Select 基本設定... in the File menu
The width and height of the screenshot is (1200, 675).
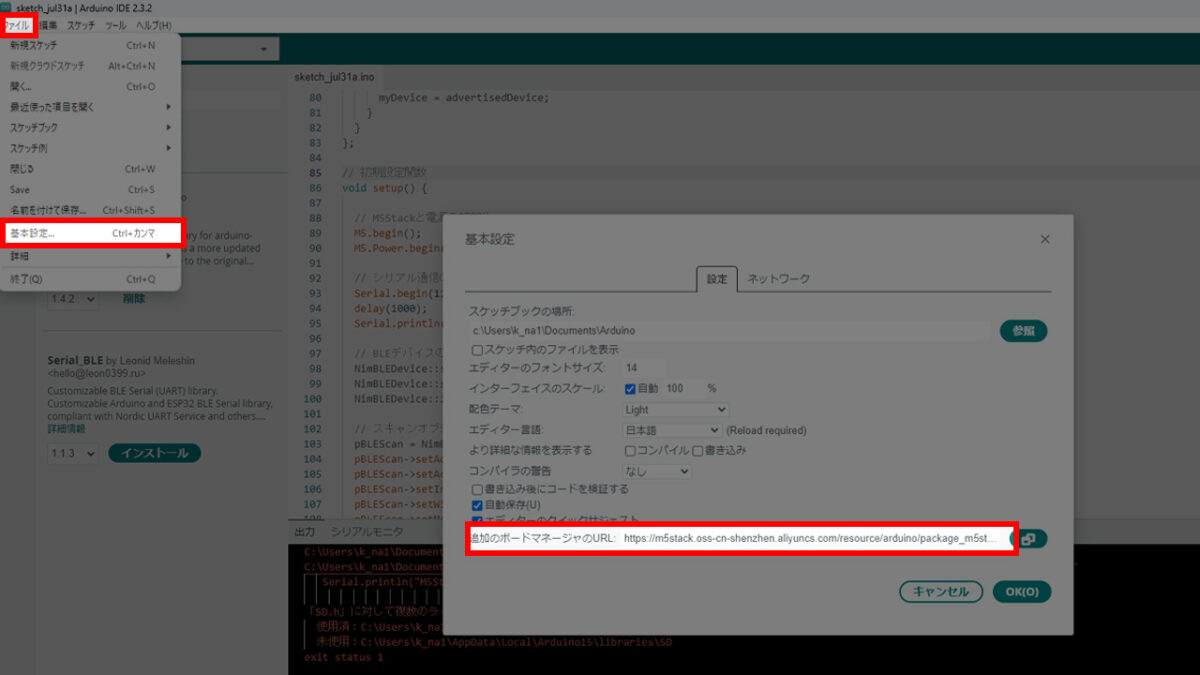point(90,233)
